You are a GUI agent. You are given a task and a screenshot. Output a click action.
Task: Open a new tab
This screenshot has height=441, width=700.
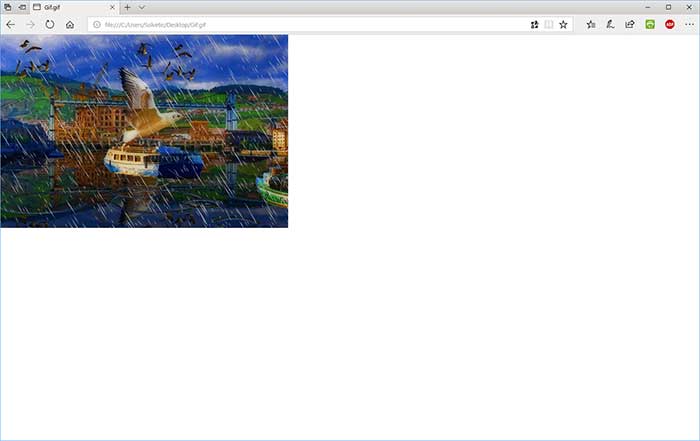tap(127, 7)
